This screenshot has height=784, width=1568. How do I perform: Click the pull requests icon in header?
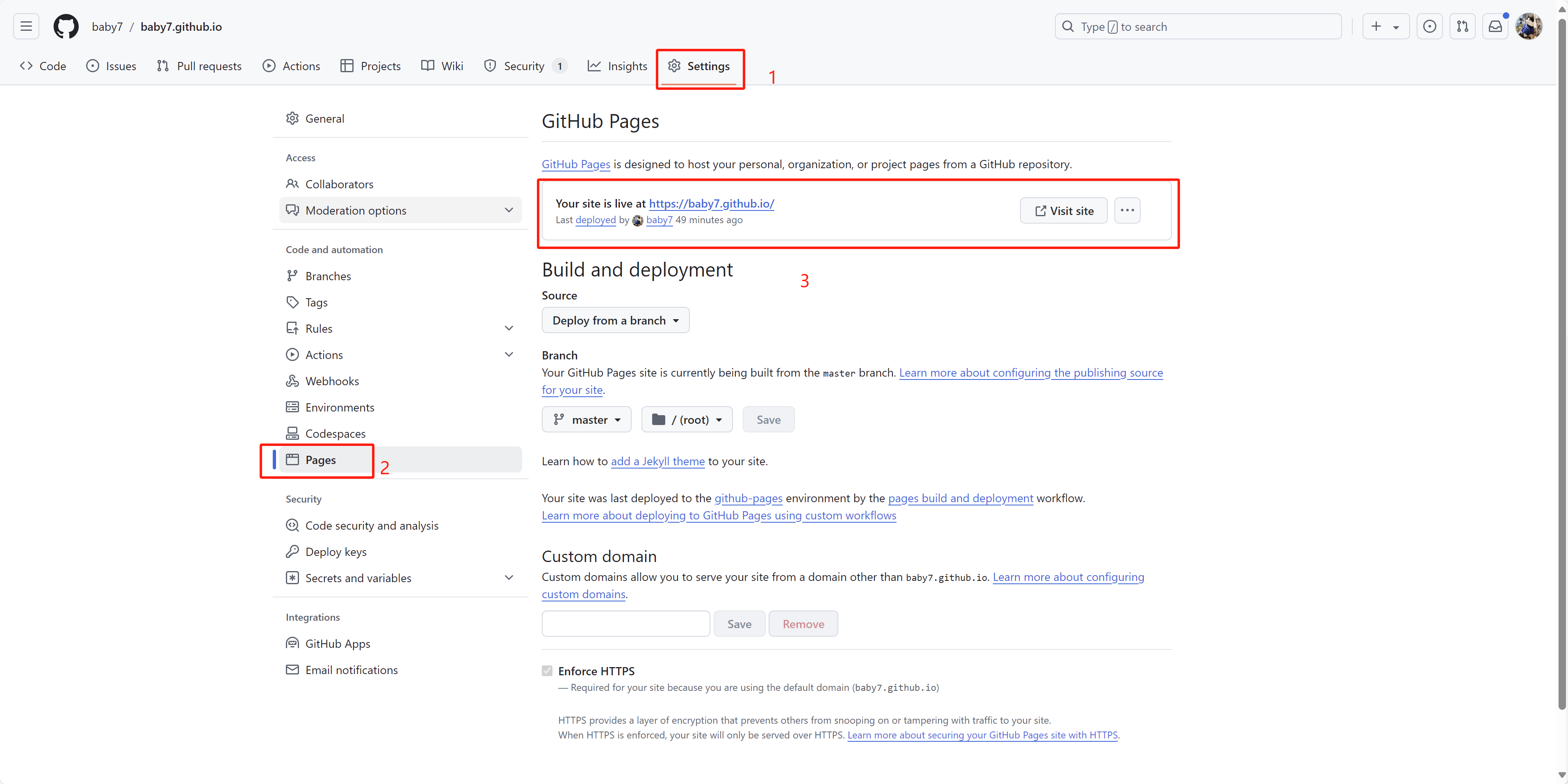point(1462,26)
